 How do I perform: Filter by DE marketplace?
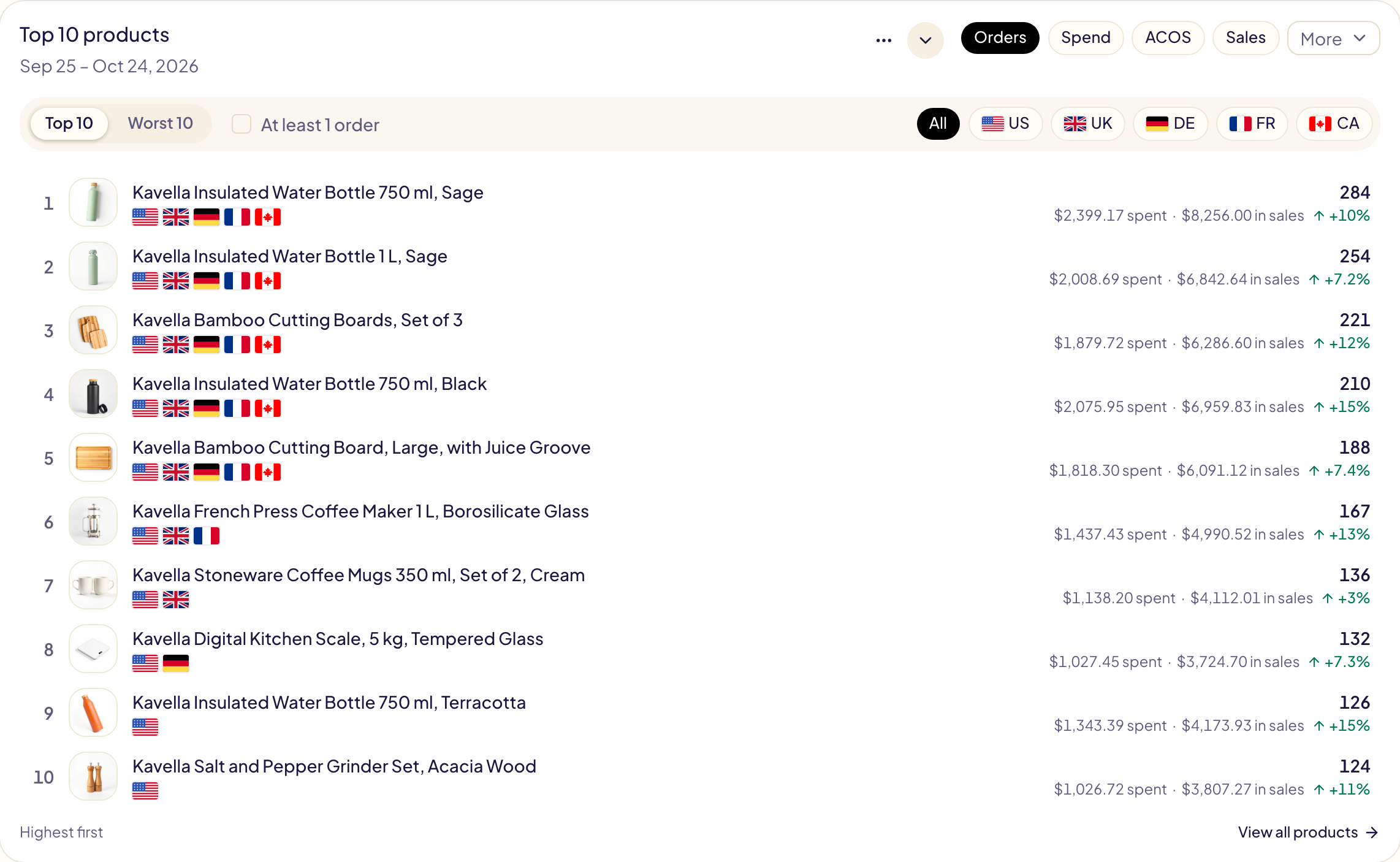pyautogui.click(x=1170, y=123)
